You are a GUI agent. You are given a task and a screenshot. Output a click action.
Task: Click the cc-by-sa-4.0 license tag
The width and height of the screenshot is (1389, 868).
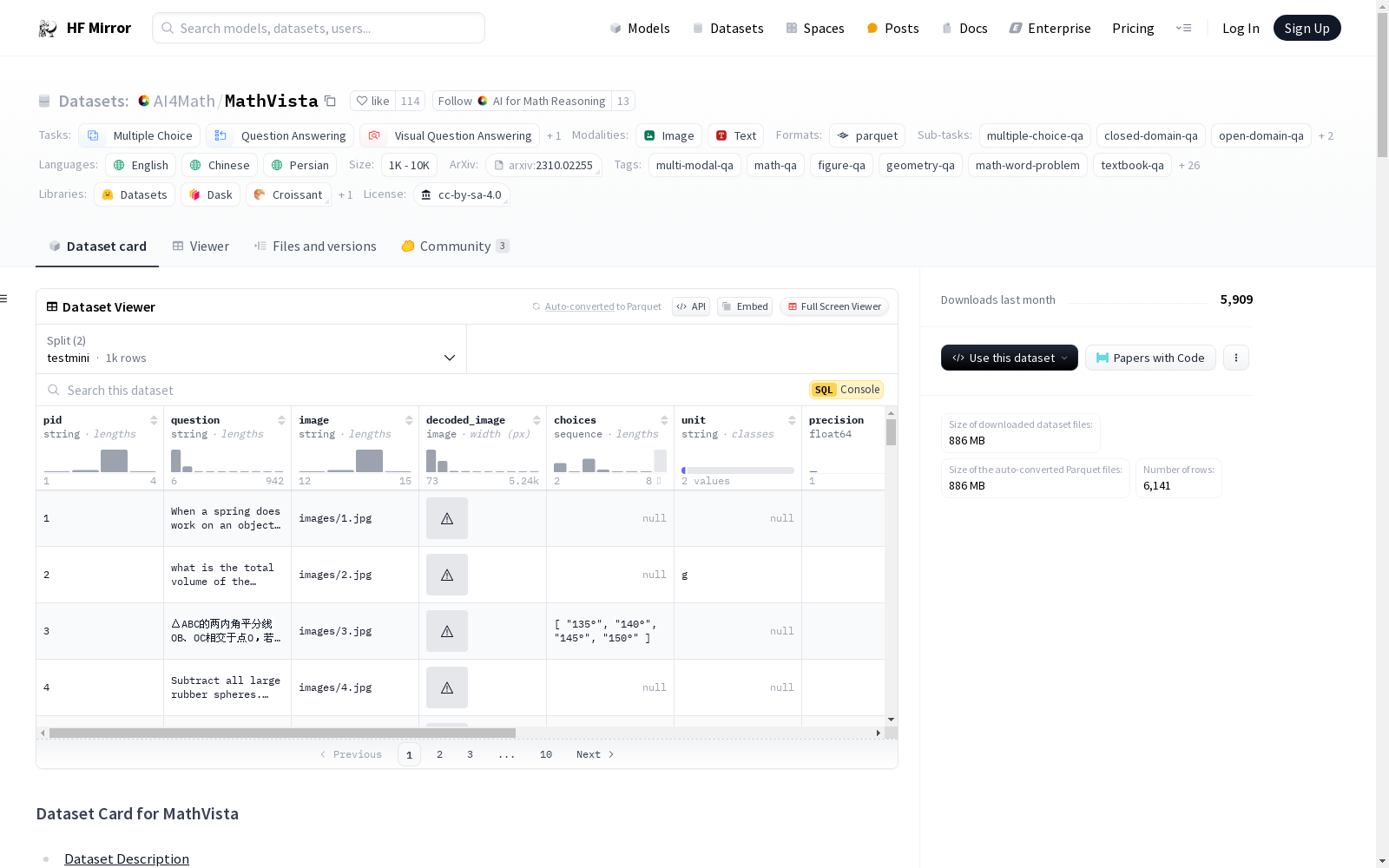click(x=461, y=194)
